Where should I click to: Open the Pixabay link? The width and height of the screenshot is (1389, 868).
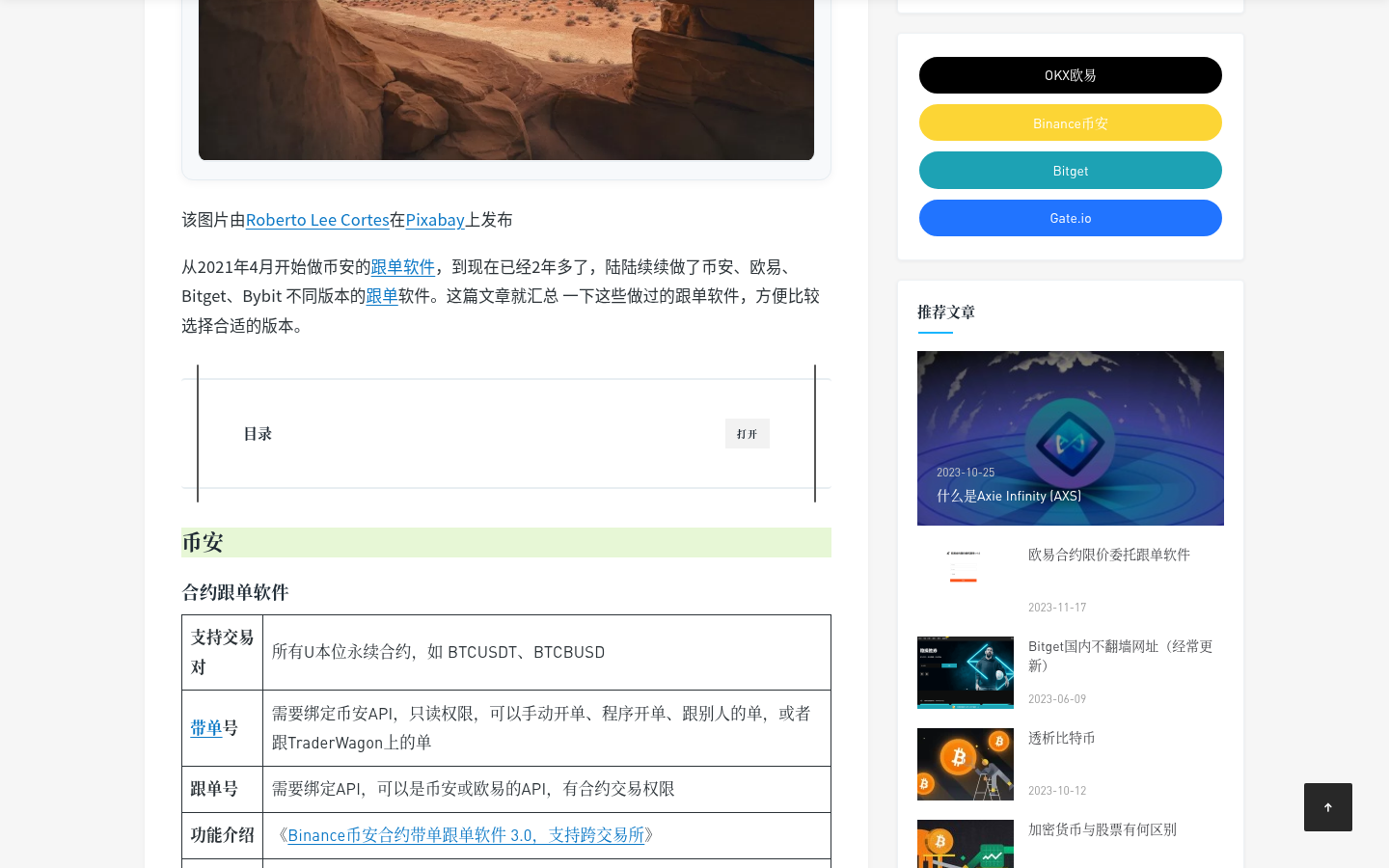click(x=435, y=220)
